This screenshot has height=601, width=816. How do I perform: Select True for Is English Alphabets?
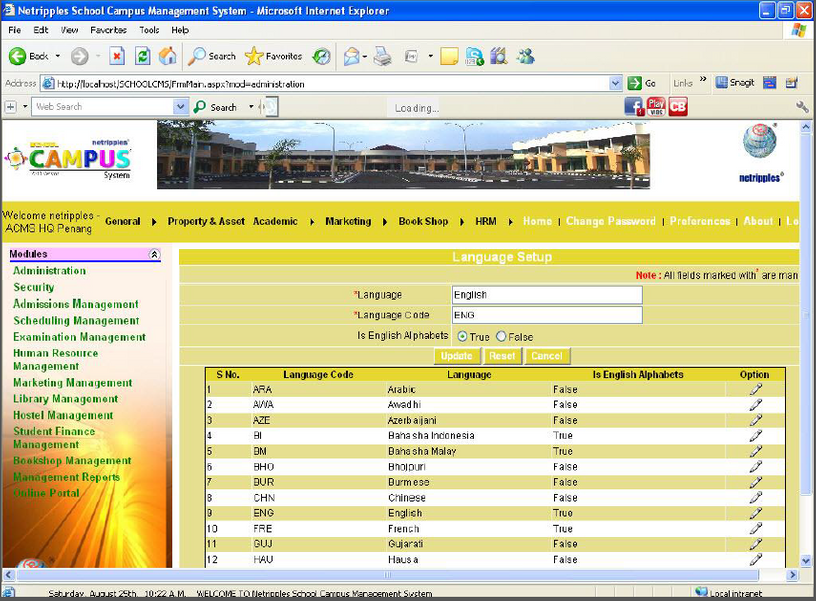coord(462,337)
